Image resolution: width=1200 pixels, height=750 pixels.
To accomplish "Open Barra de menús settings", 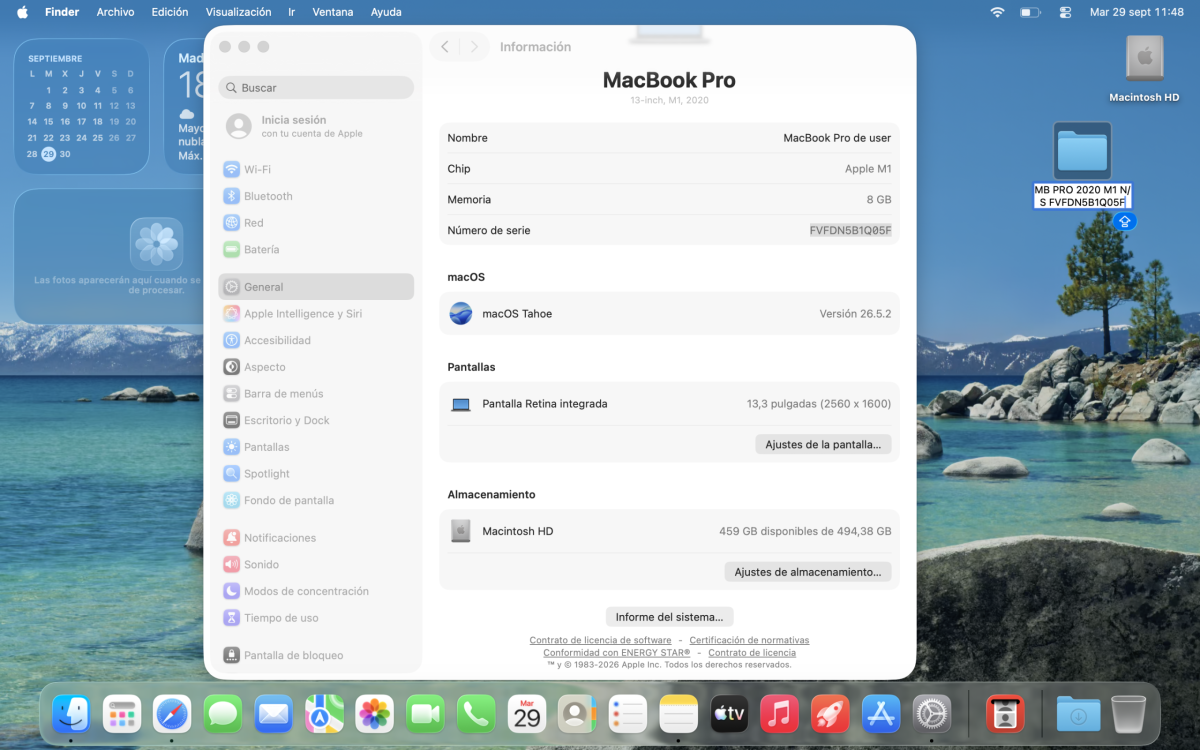I will click(x=316, y=394).
